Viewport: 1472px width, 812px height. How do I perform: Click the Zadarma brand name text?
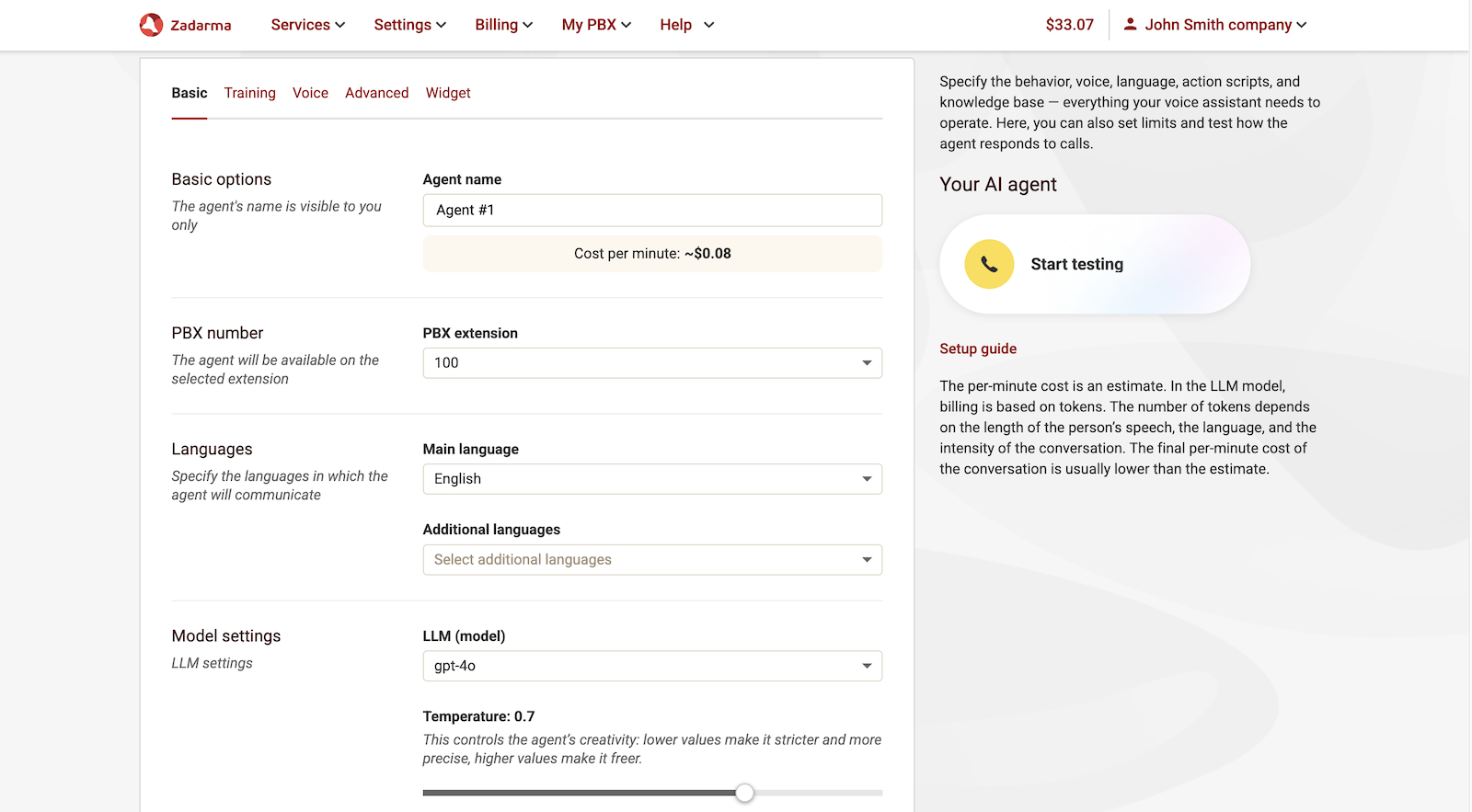point(201,26)
